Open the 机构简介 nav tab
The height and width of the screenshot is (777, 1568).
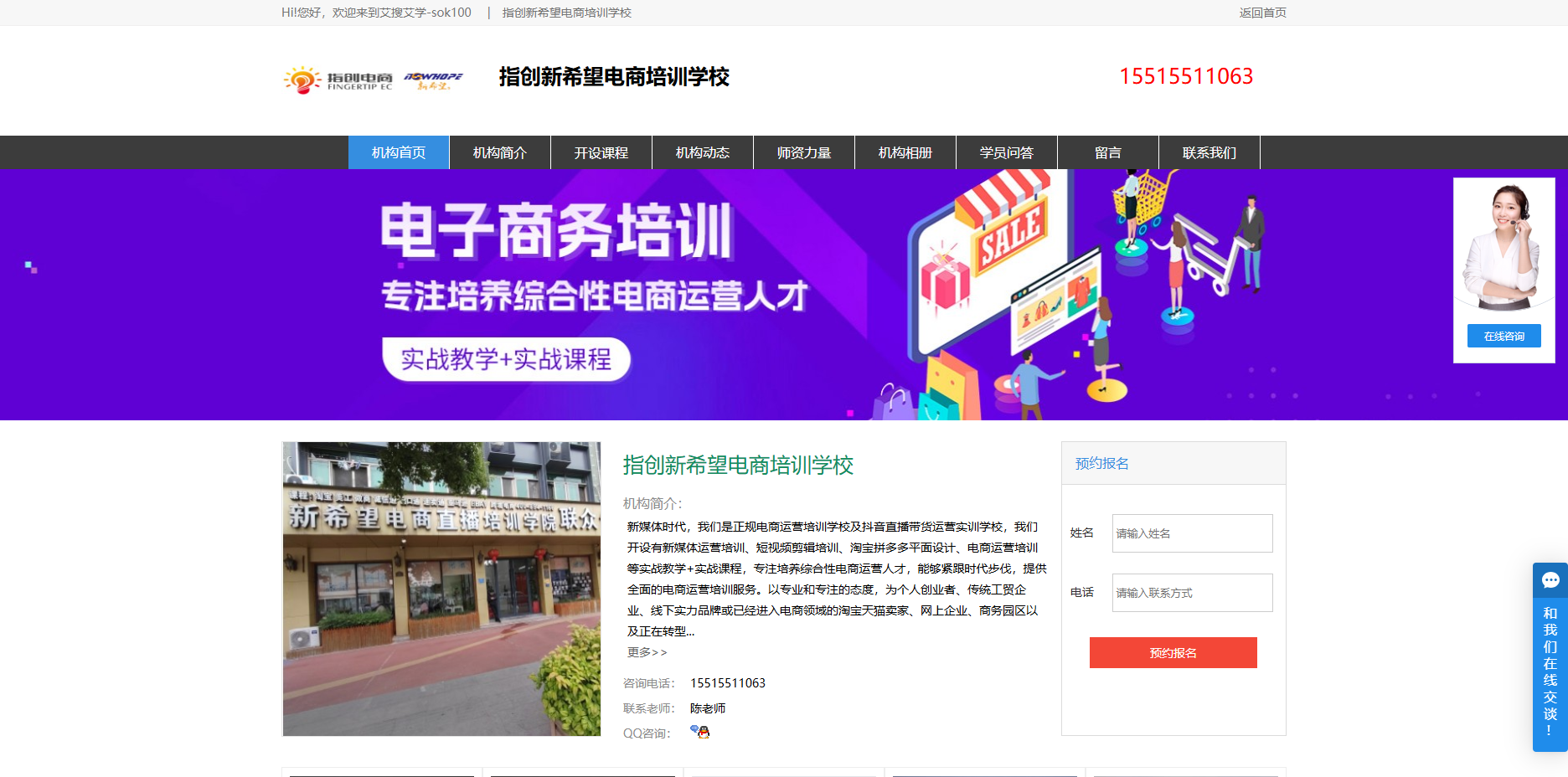pos(500,152)
